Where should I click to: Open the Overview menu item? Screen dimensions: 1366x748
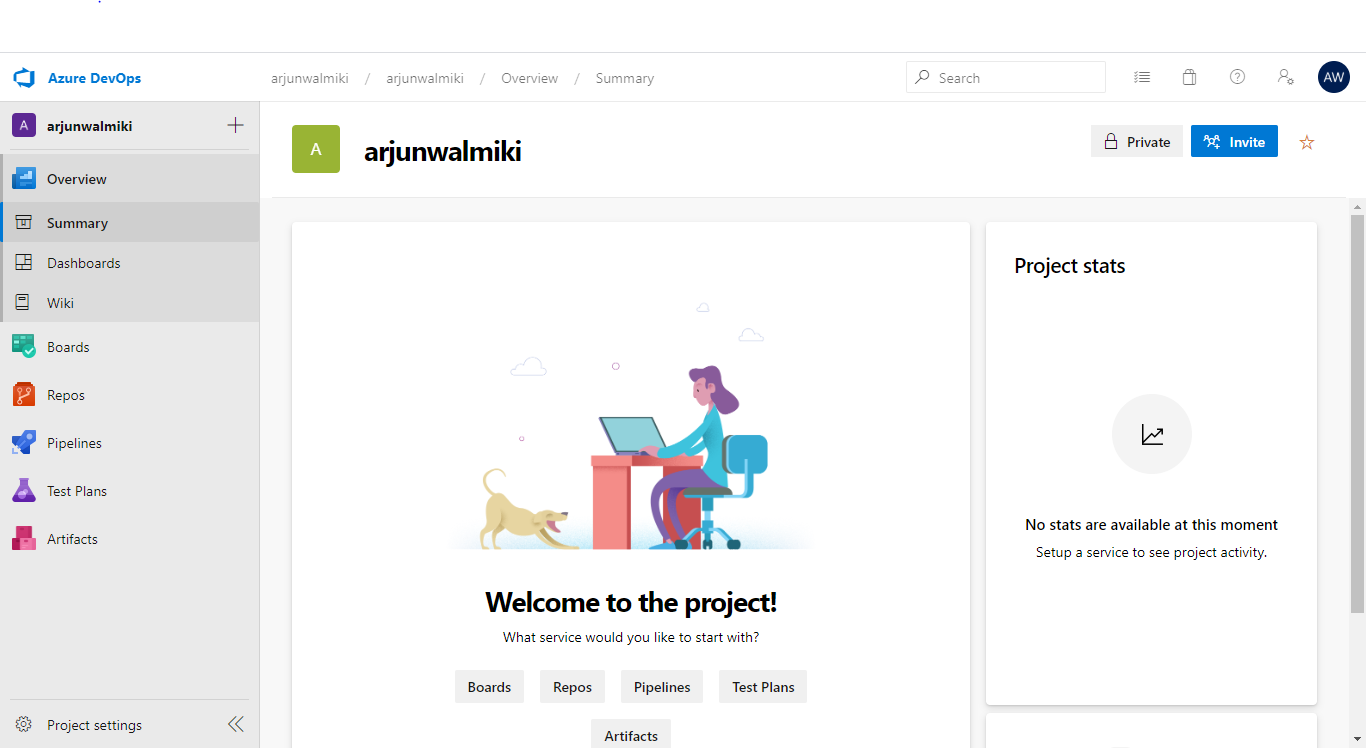click(130, 179)
